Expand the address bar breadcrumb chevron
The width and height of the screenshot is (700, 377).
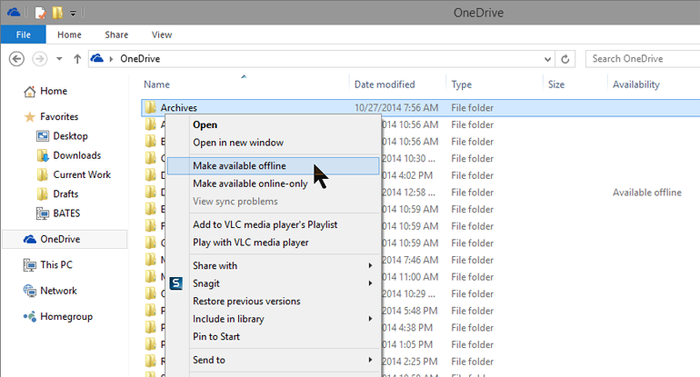point(111,59)
